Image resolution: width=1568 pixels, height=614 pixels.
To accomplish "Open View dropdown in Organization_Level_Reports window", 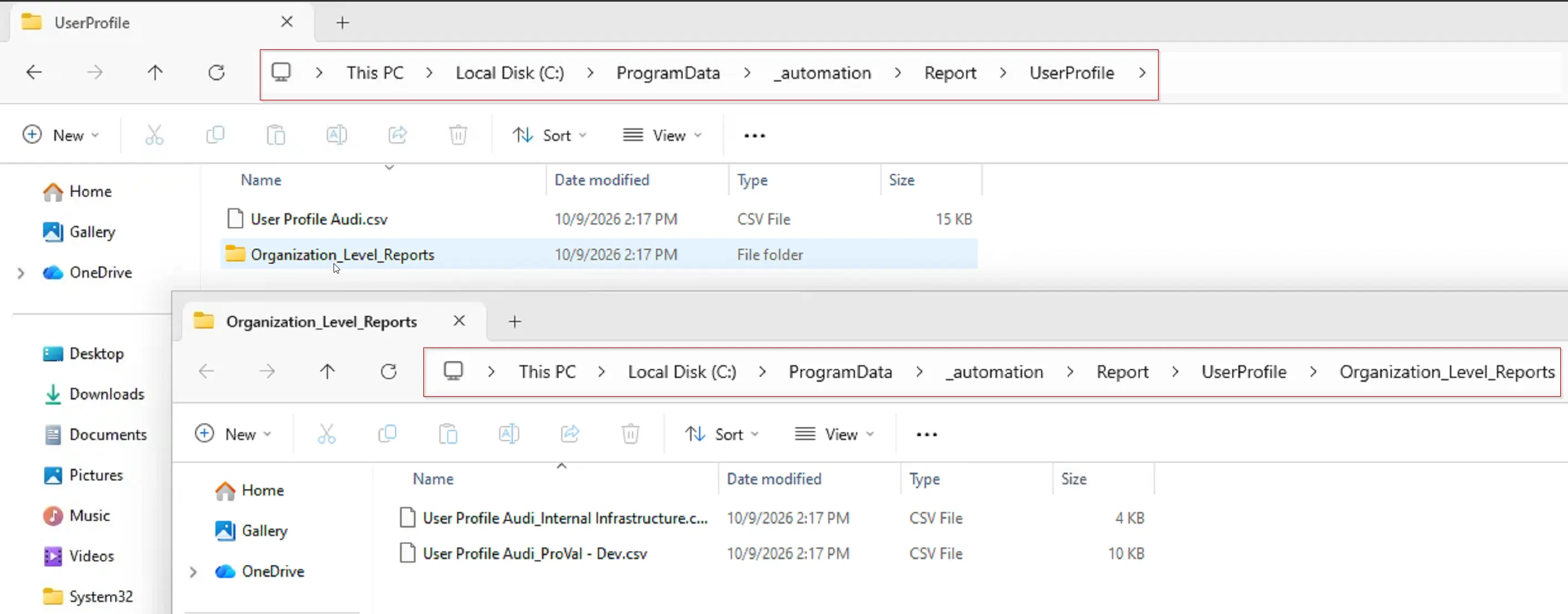I will click(x=834, y=434).
